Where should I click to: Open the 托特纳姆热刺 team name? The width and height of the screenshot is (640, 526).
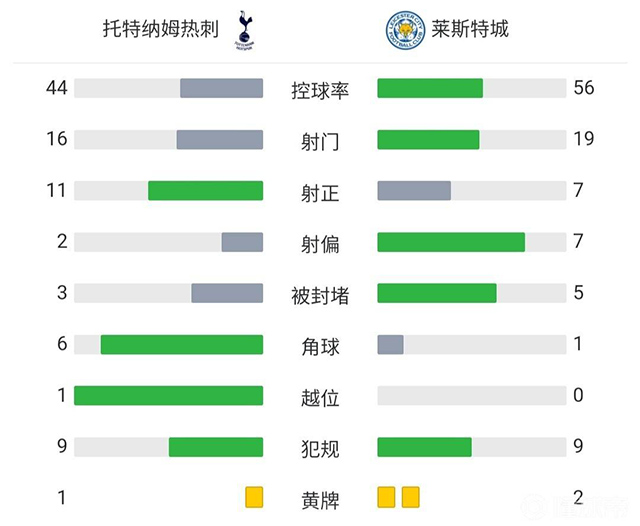pyautogui.click(x=161, y=29)
